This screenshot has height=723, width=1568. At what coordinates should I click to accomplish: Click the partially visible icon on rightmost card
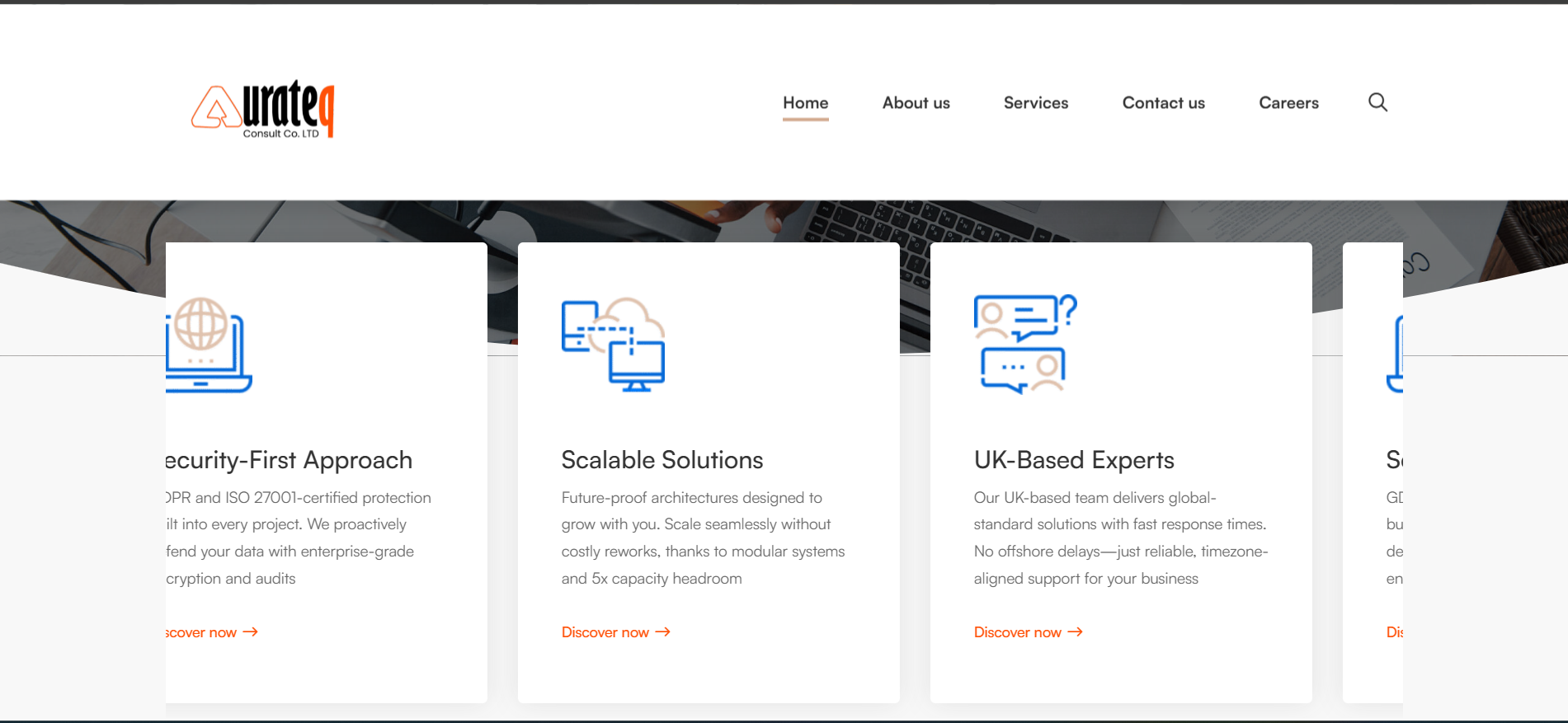pos(1395,354)
